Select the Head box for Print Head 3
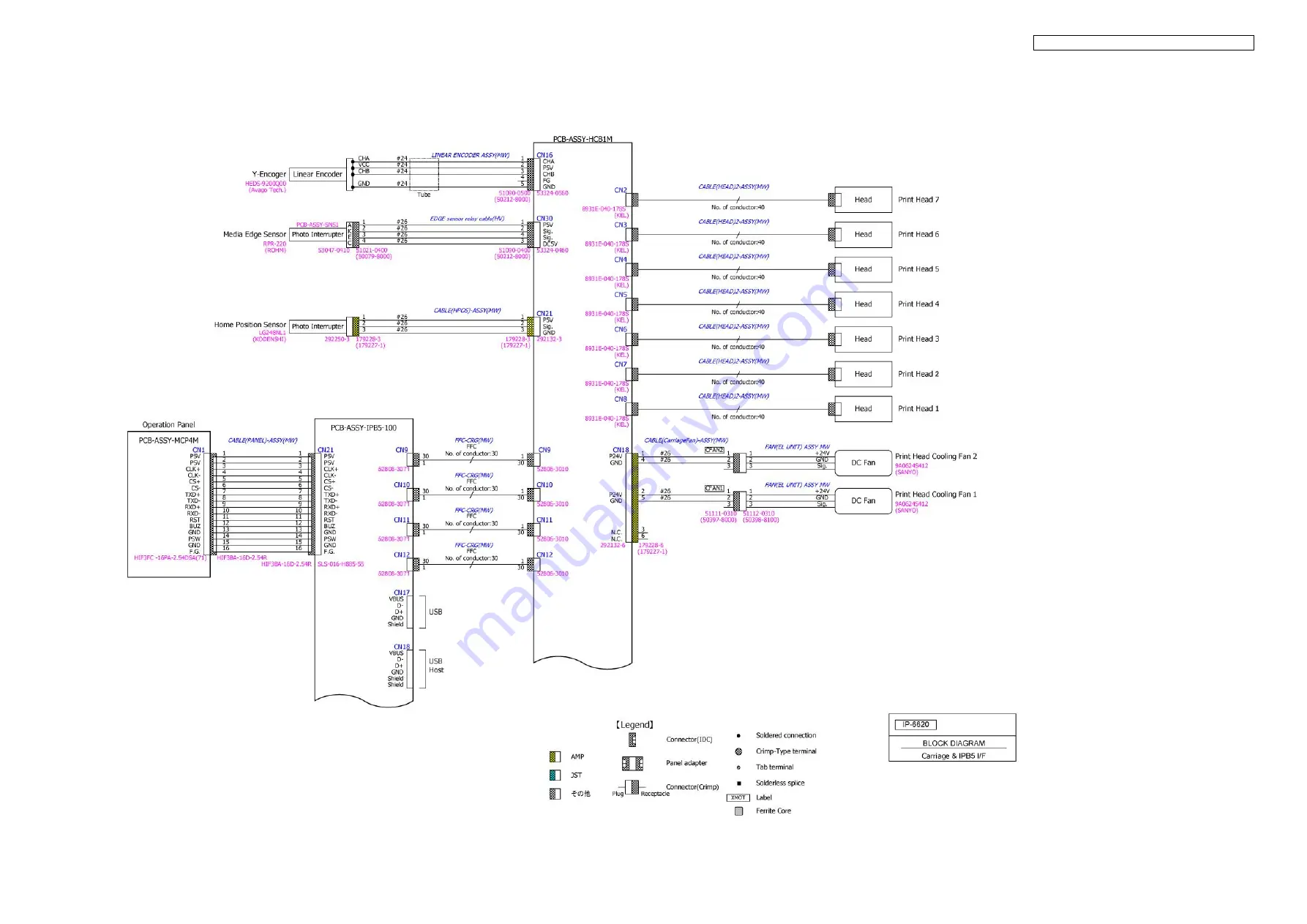Screen dimensions: 1307x924 864,339
